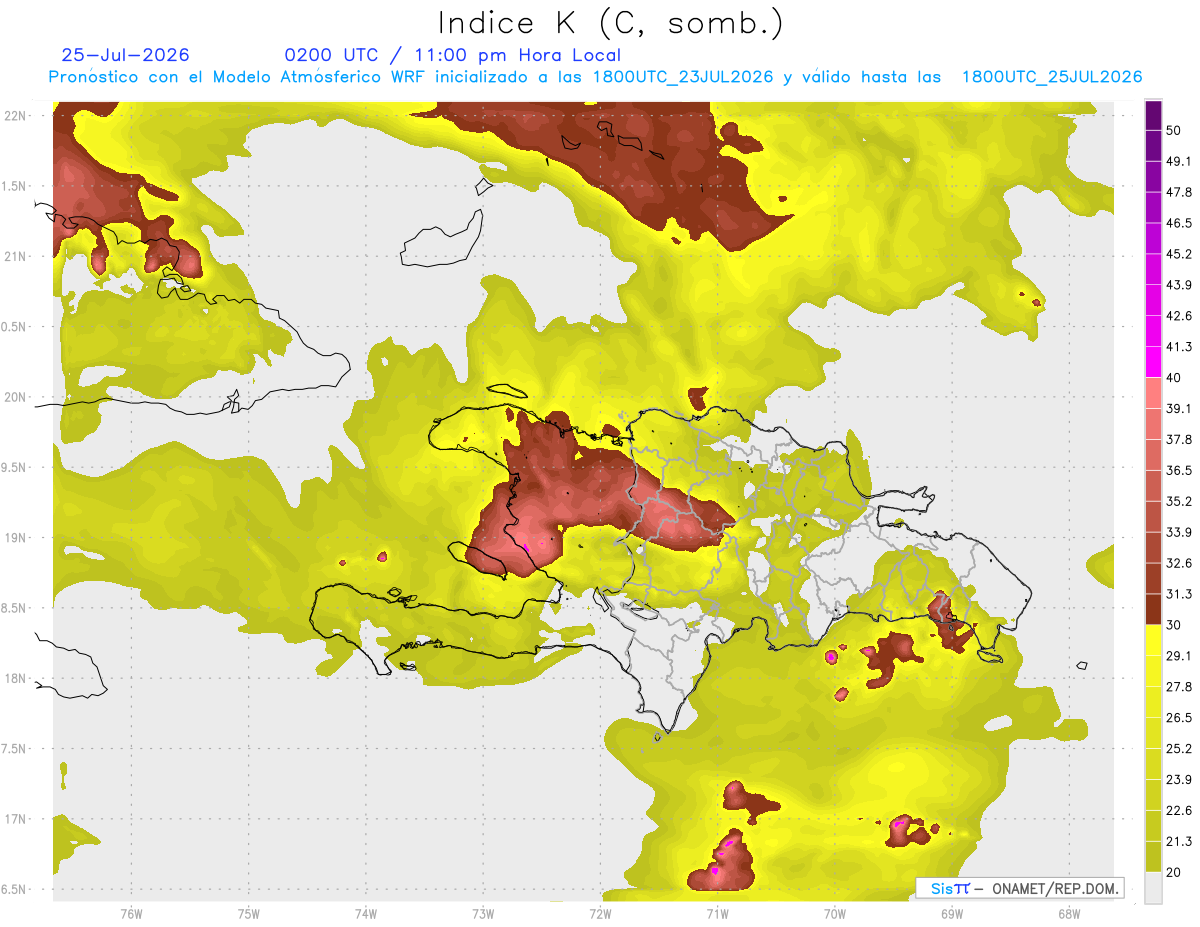The width and height of the screenshot is (1200, 927).
Task: Click latitude label "22N"
Action: [x=16, y=115]
